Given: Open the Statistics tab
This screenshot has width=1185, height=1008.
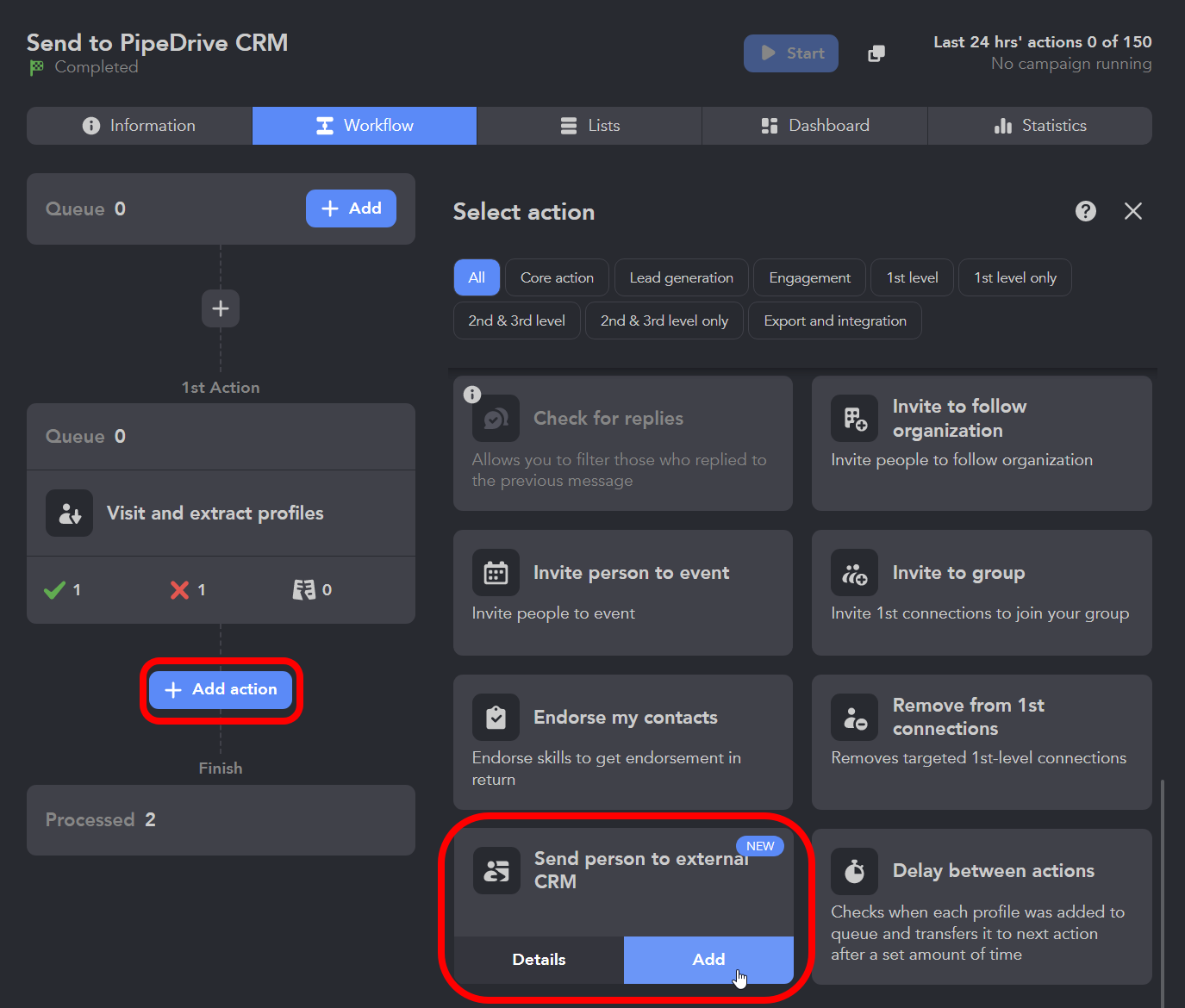Looking at the screenshot, I should [x=1040, y=125].
